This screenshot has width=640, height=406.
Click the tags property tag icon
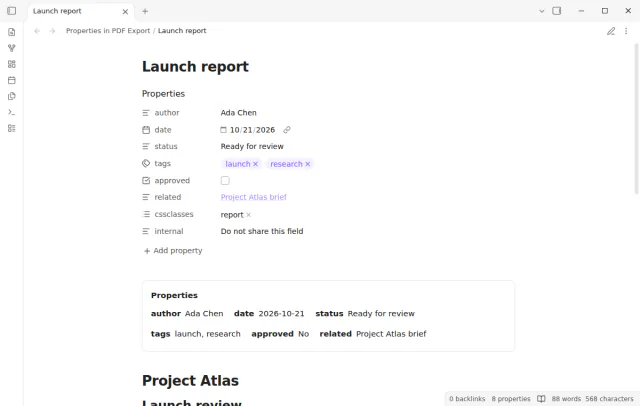coord(146,164)
